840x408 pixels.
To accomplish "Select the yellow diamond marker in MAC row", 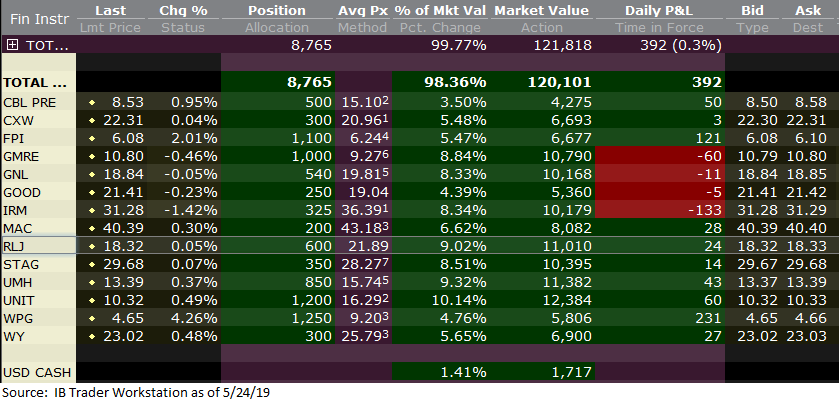I will [x=91, y=228].
